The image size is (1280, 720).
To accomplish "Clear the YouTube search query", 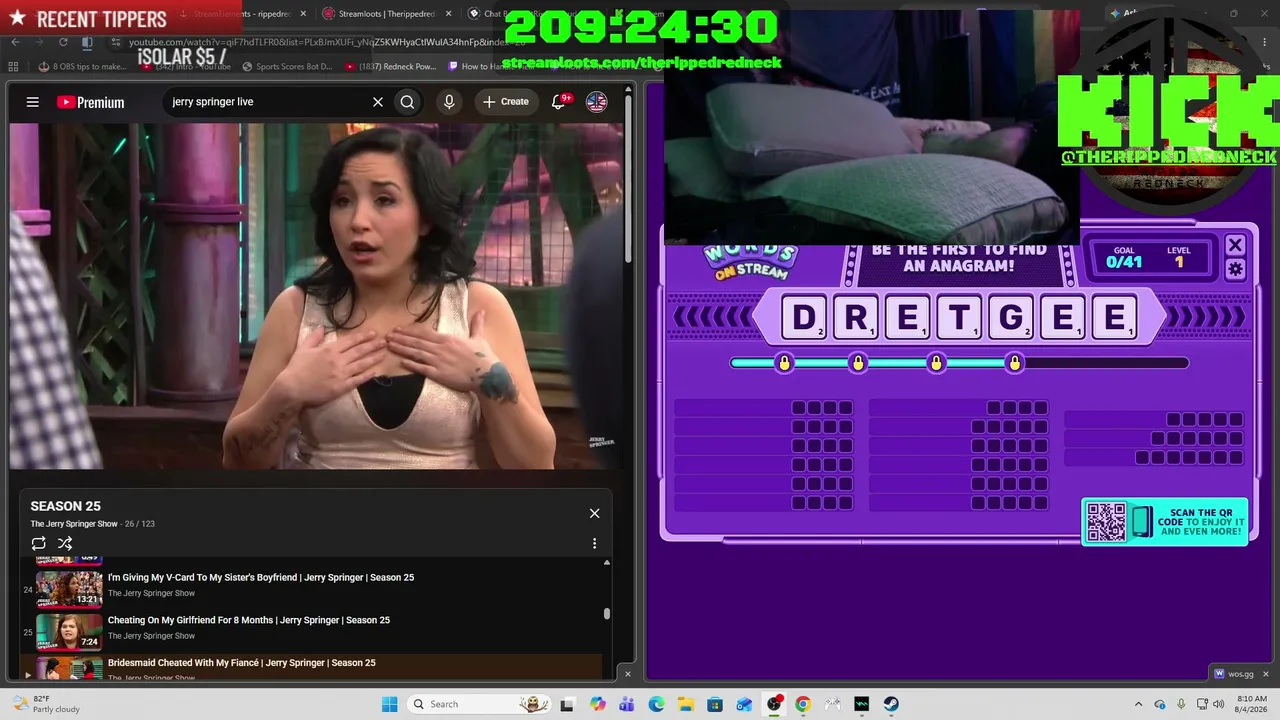I will [378, 102].
